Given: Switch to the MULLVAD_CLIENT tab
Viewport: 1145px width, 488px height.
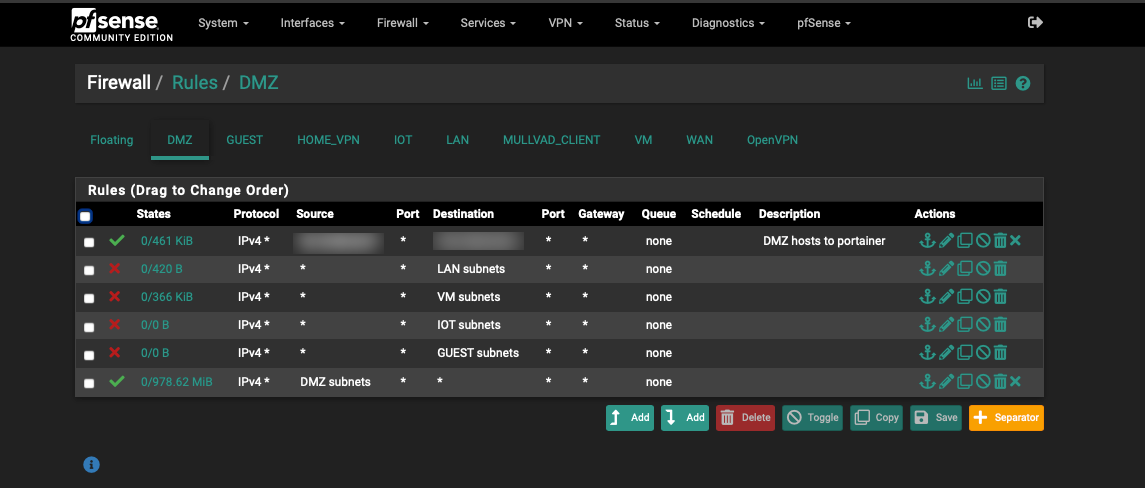Looking at the screenshot, I should coord(551,140).
